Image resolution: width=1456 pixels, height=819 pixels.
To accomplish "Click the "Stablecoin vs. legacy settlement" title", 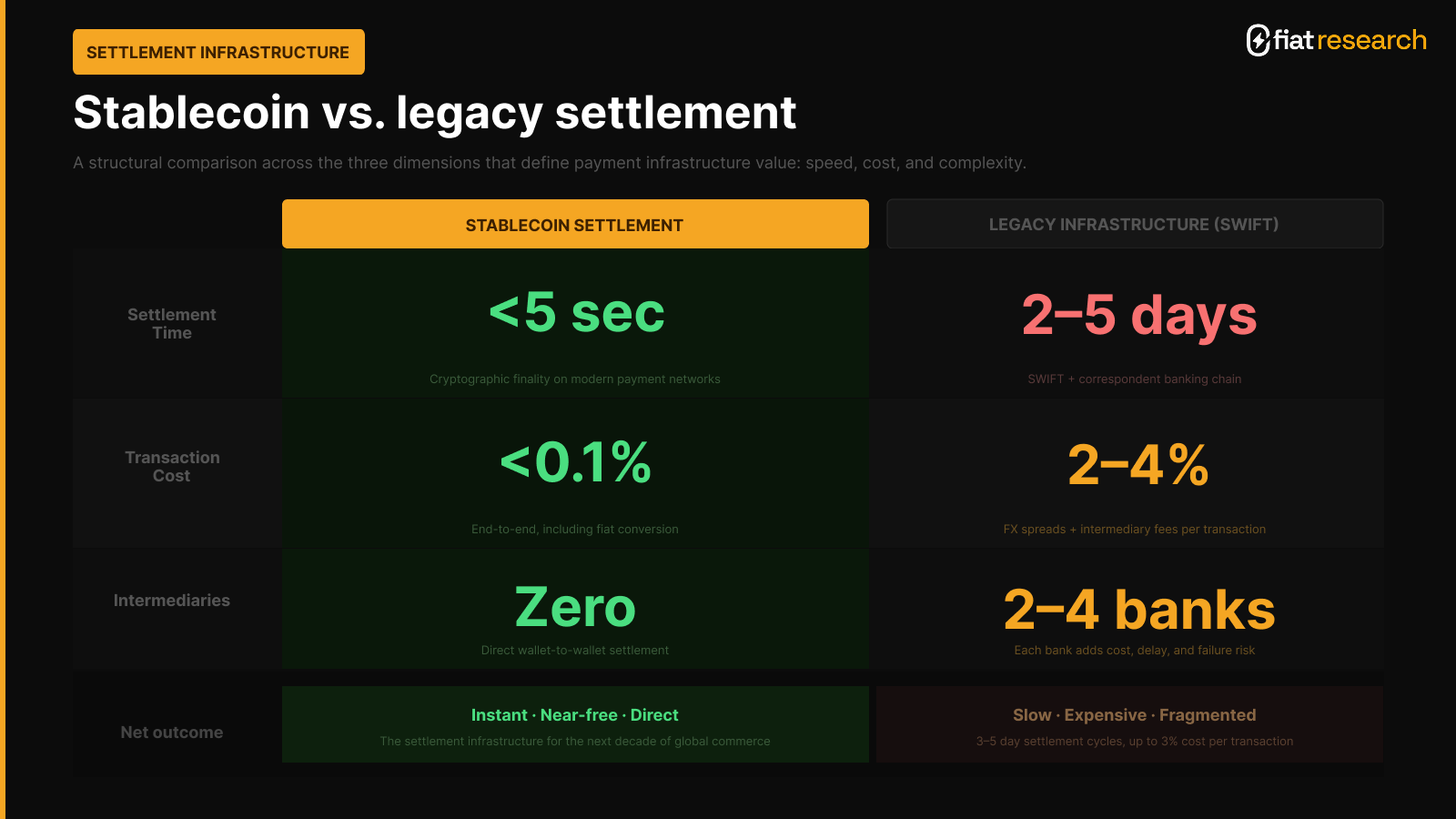I will [435, 113].
